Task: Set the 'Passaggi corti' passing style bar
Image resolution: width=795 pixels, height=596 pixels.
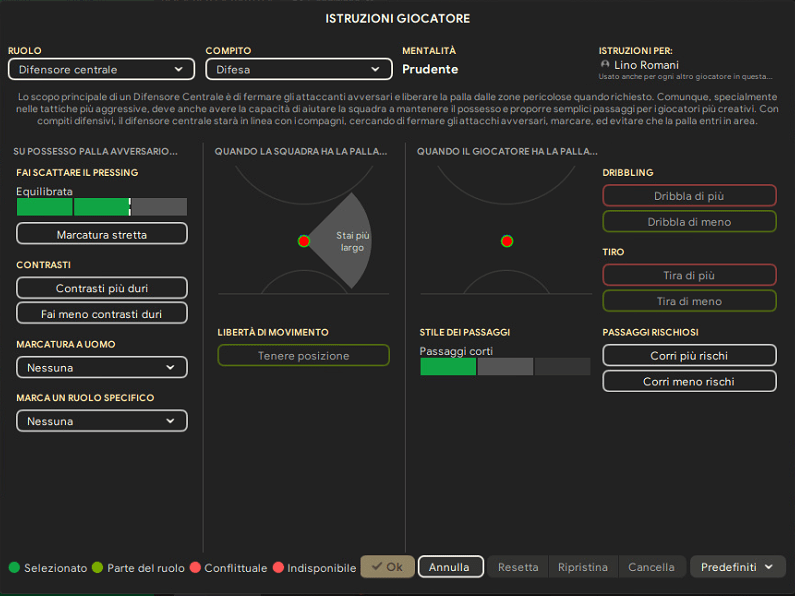Action: tap(505, 367)
